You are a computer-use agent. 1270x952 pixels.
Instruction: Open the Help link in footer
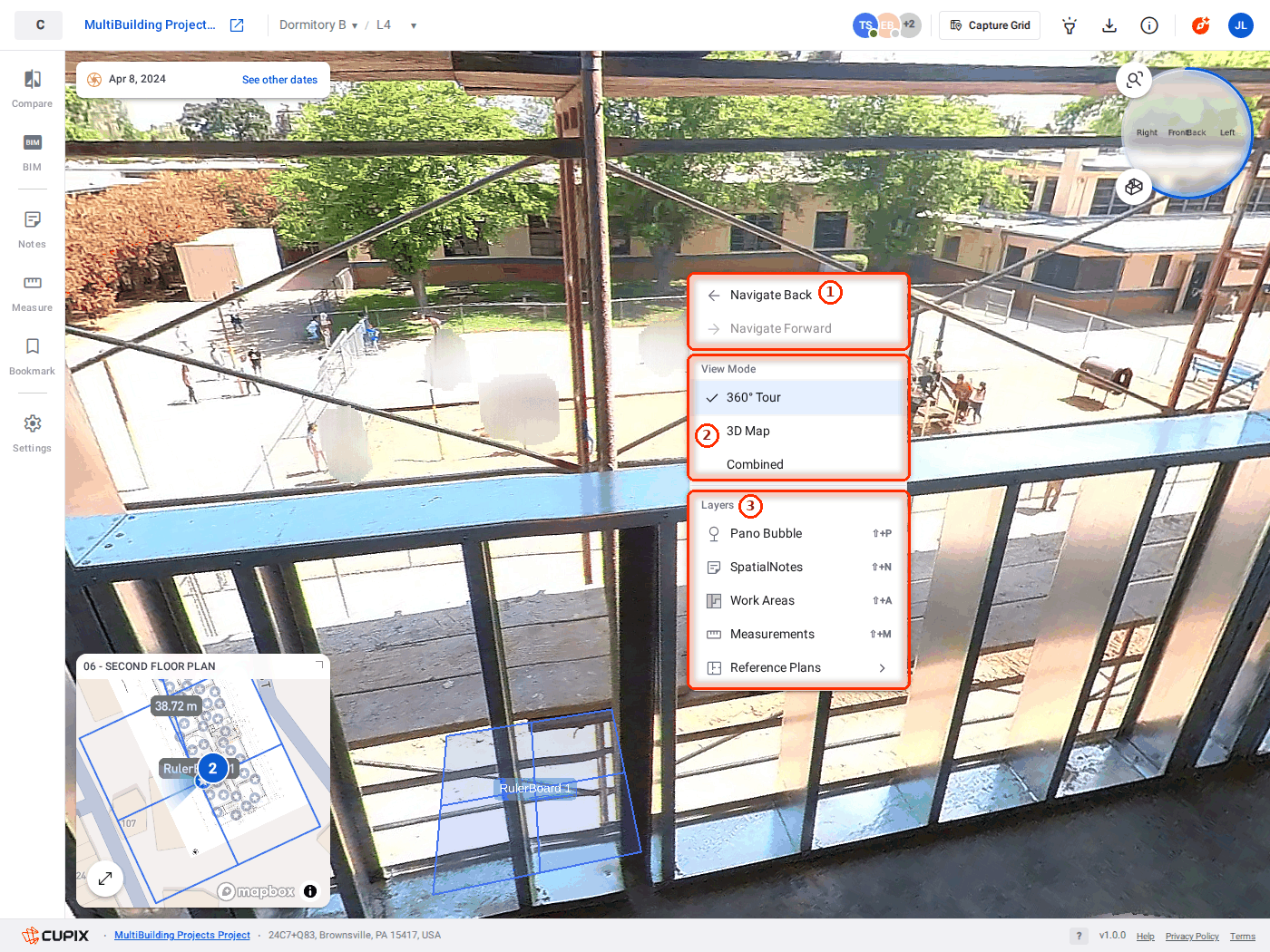coord(1146,937)
